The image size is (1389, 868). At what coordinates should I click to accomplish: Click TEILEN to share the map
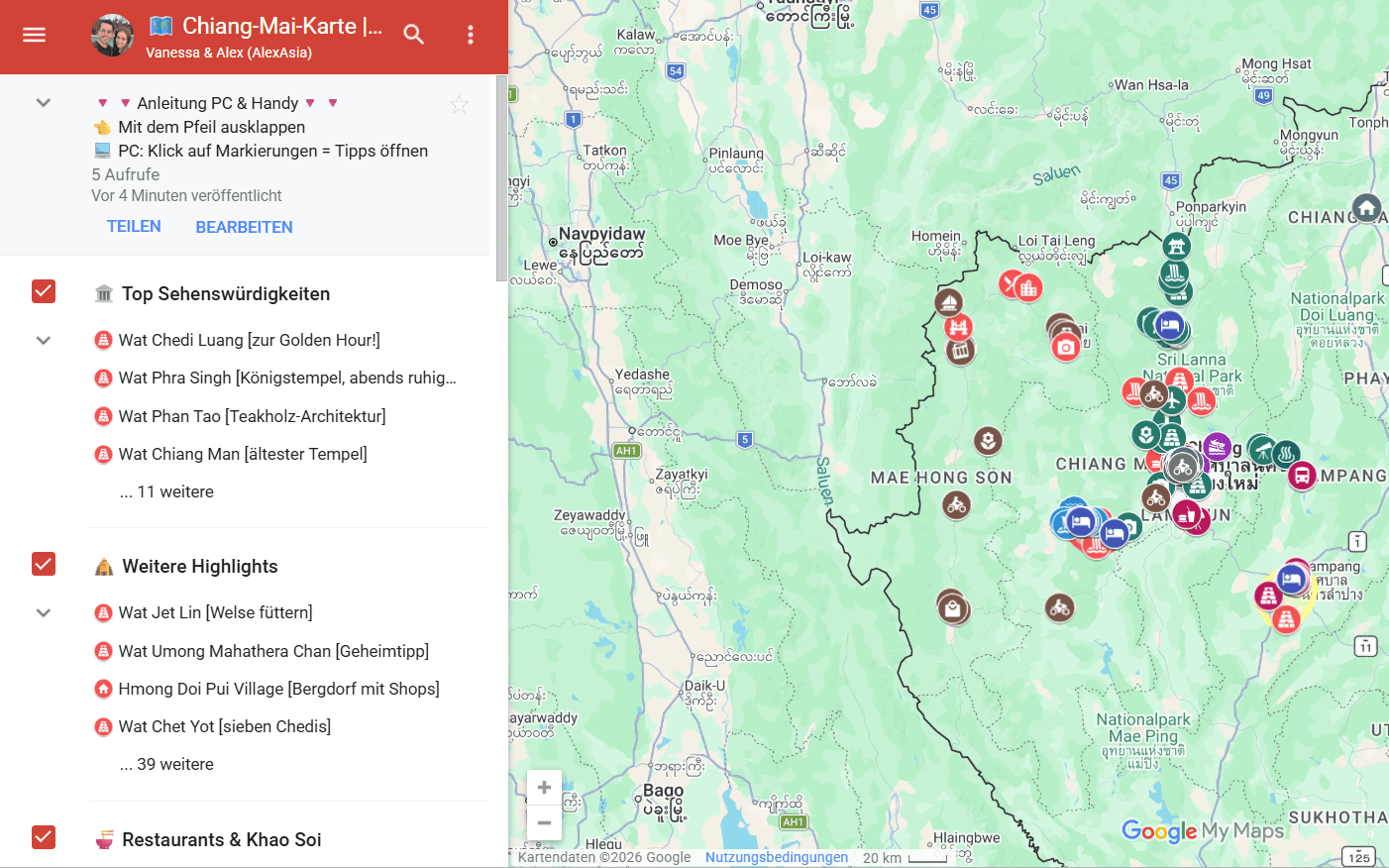[134, 227]
